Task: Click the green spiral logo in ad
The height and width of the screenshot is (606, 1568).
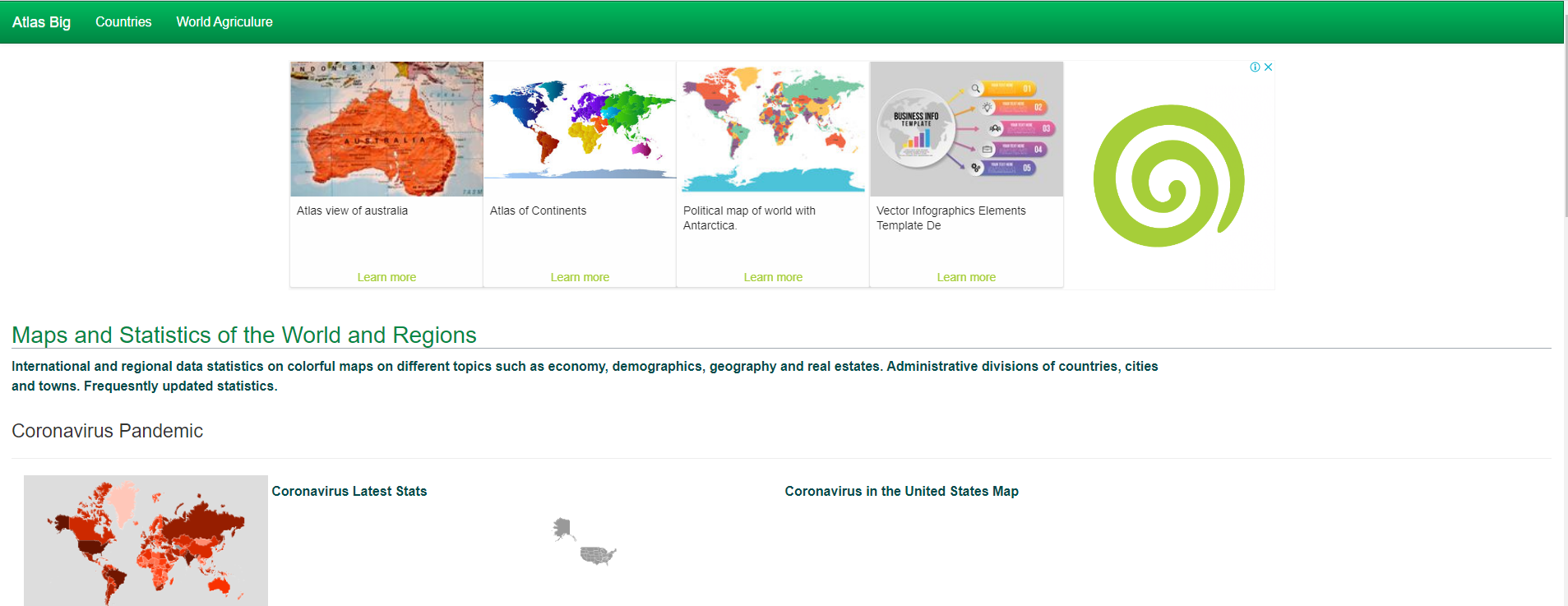Action: click(1168, 176)
